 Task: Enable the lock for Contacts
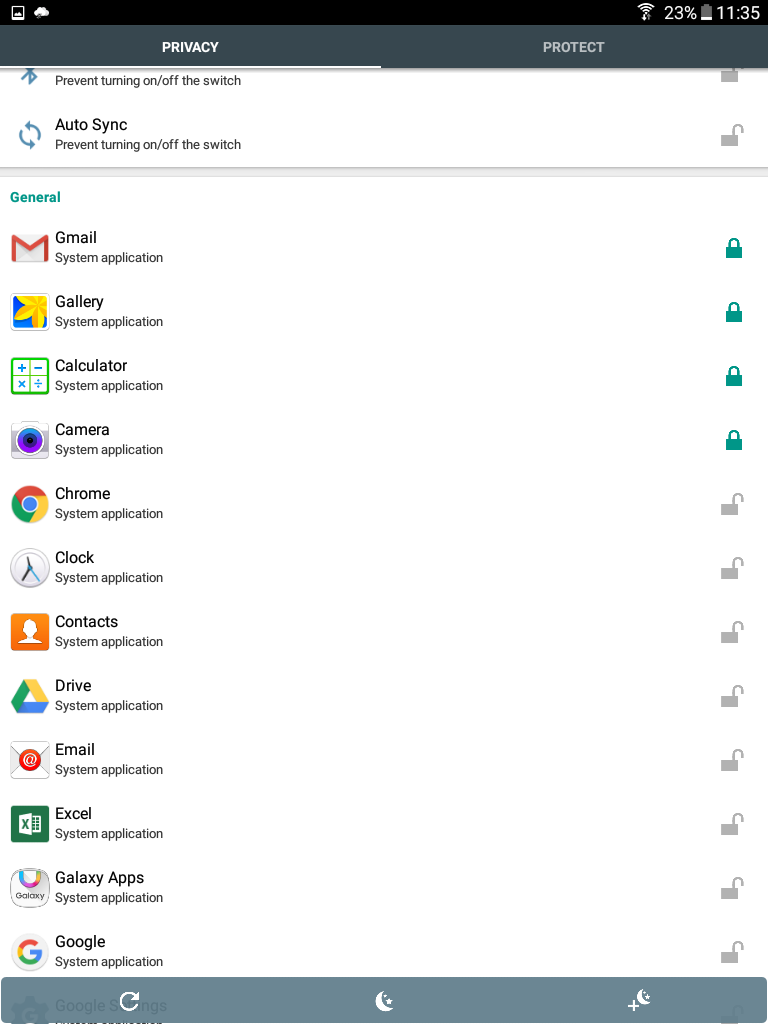[x=733, y=632]
